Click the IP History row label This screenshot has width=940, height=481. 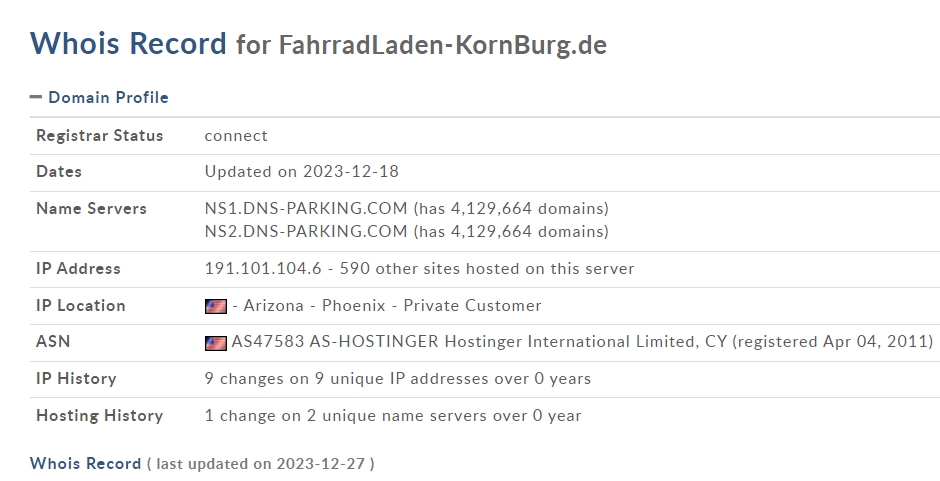pos(76,379)
